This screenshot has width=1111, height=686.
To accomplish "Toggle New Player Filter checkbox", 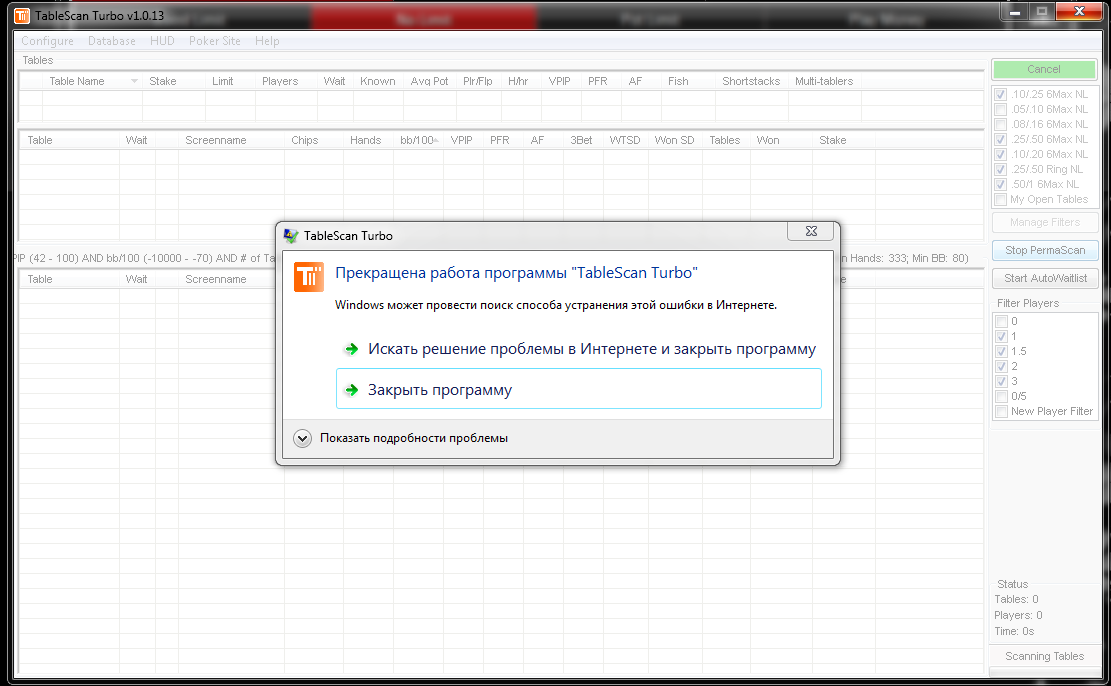I will [x=1001, y=411].
